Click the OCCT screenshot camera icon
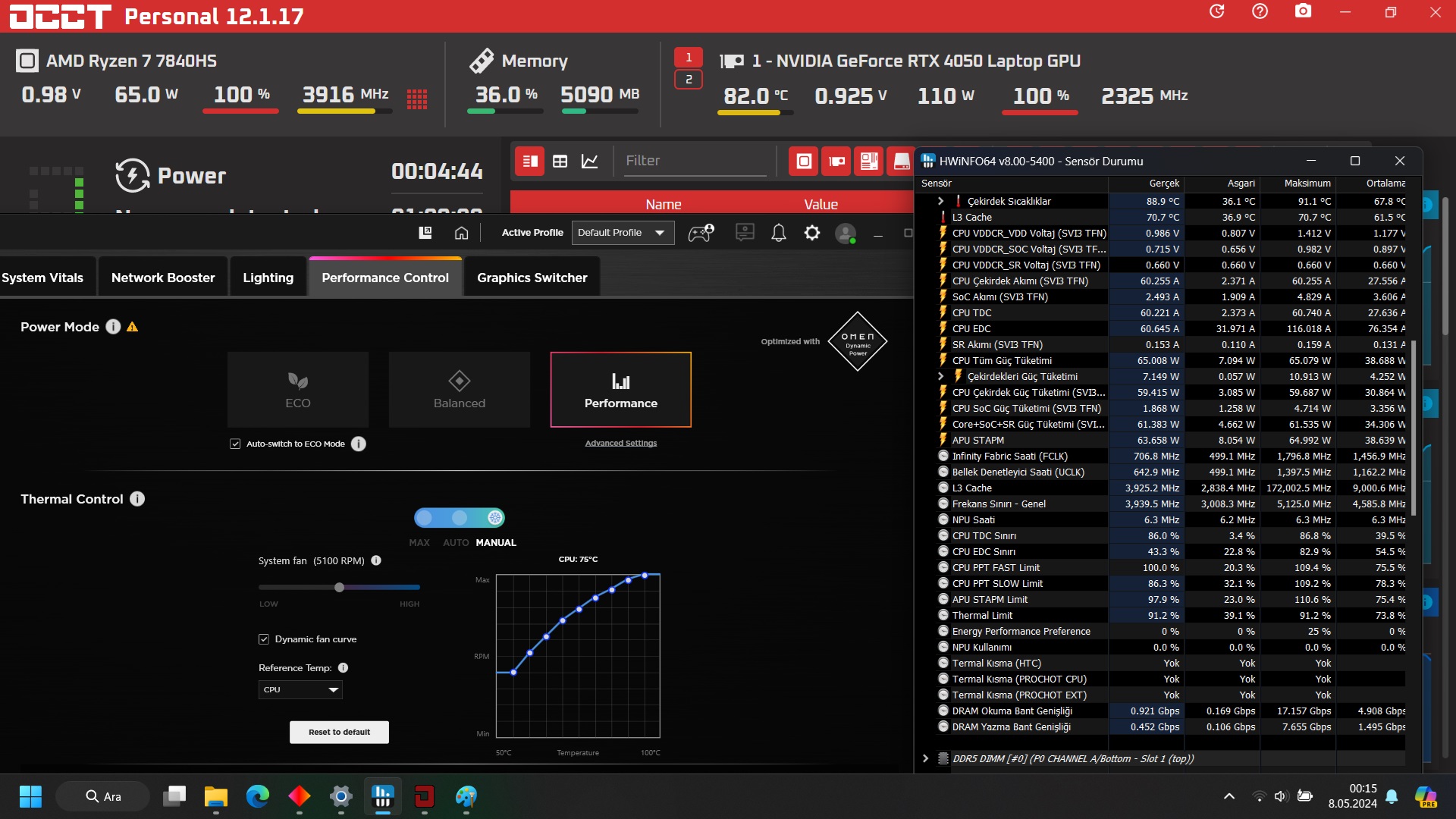This screenshot has width=1456, height=819. coord(1303,11)
